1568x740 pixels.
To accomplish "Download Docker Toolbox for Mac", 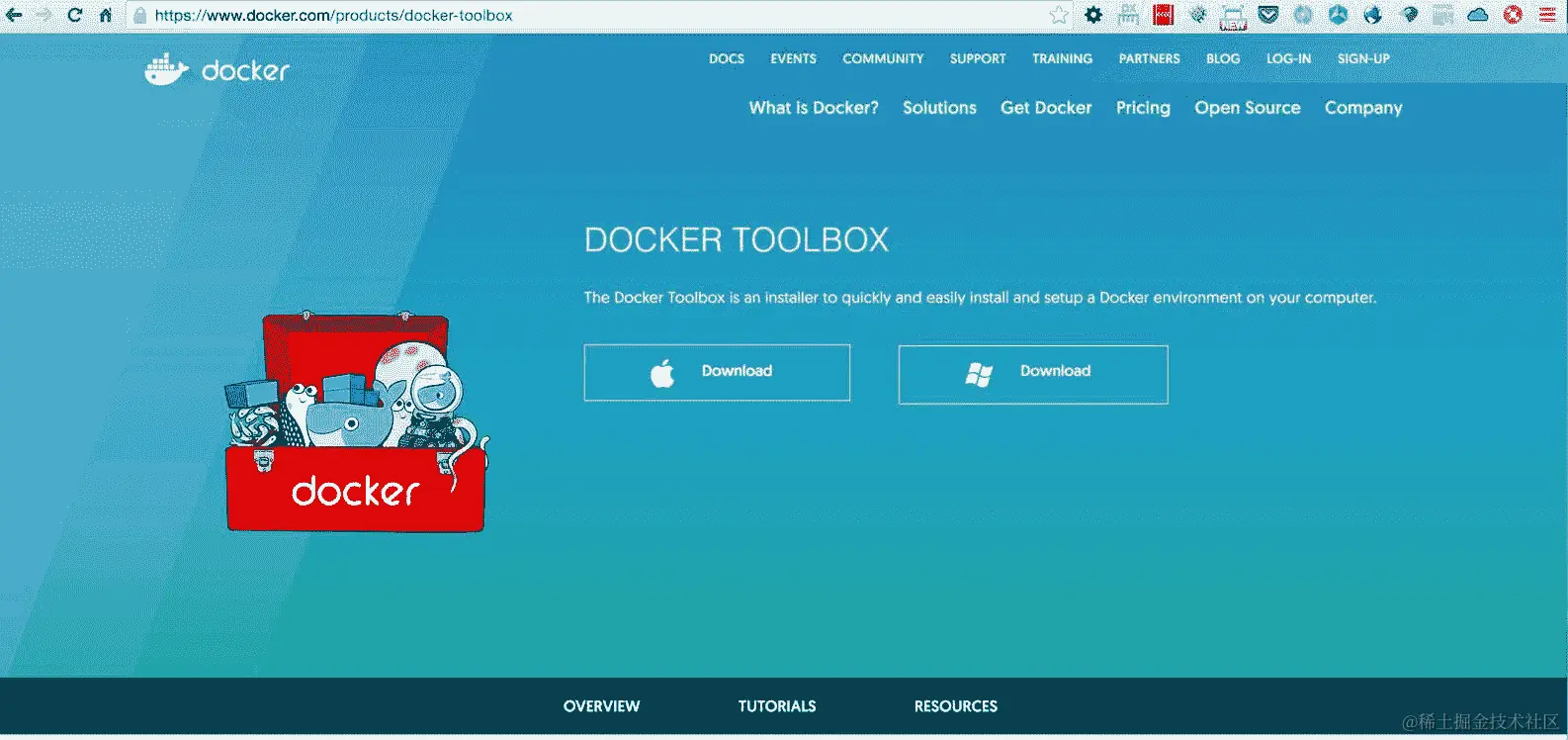I will 717,372.
